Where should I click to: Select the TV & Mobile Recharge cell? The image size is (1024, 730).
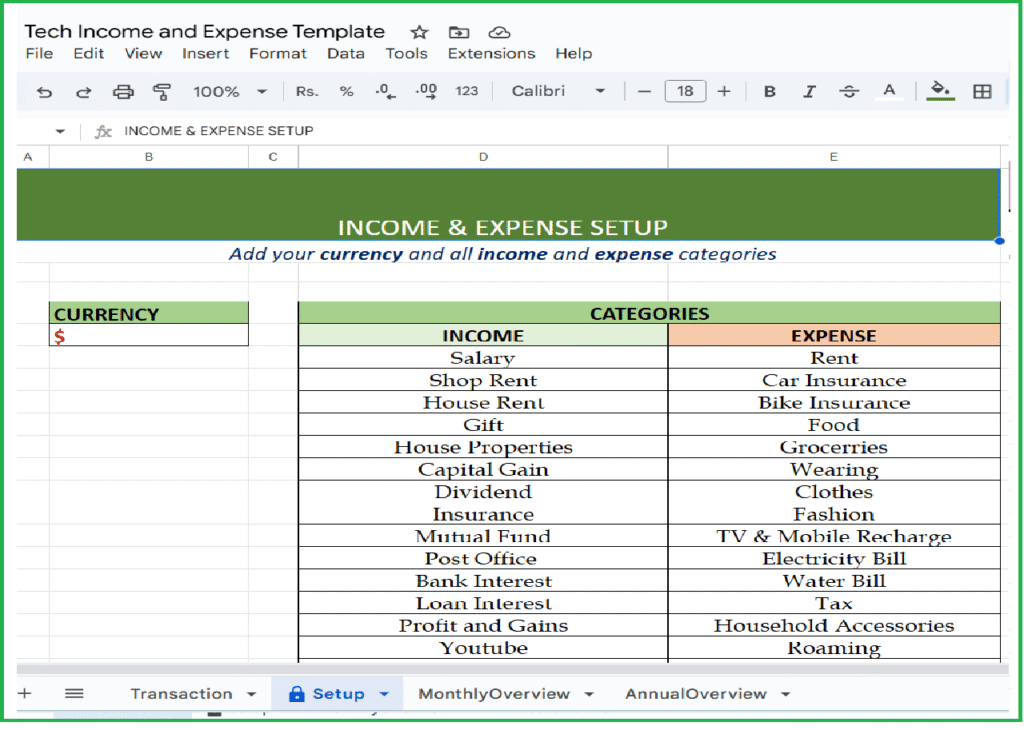point(834,536)
